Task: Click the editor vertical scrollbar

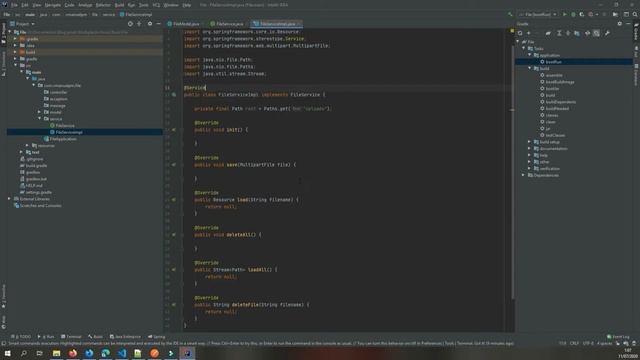Action: (512, 171)
